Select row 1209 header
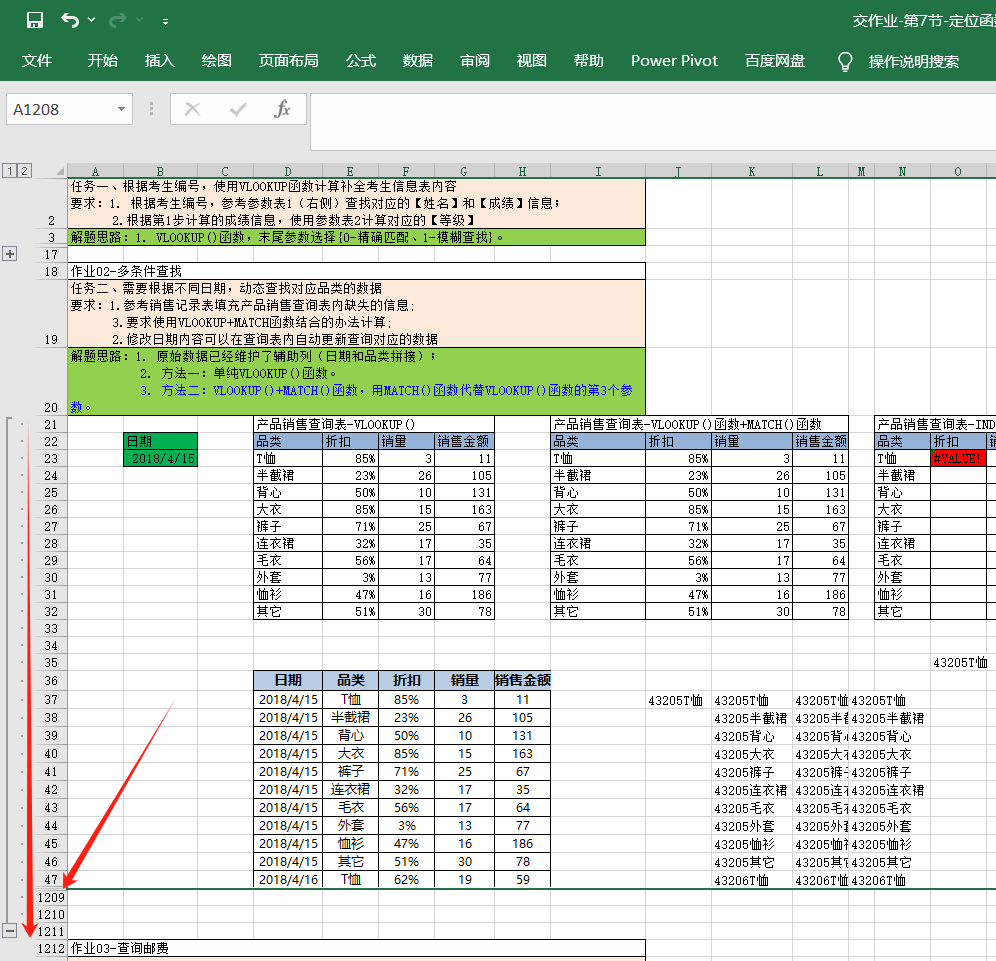 click(x=51, y=897)
